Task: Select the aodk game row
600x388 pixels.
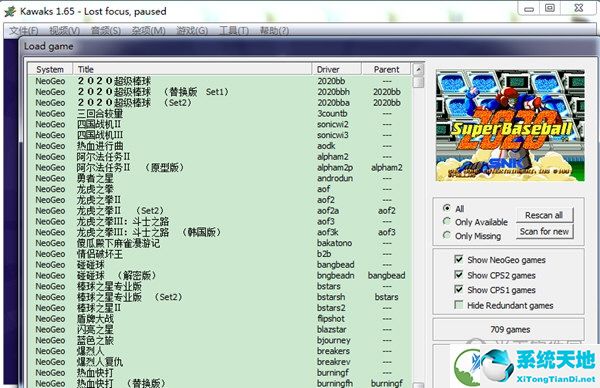Action: point(220,146)
